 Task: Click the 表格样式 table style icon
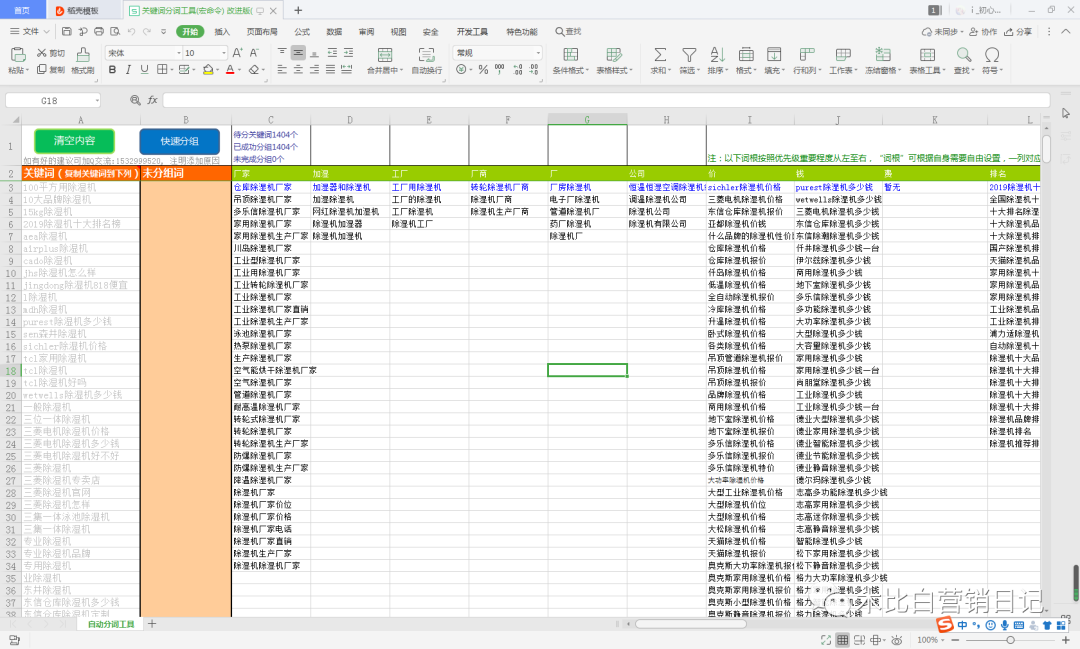tap(613, 55)
